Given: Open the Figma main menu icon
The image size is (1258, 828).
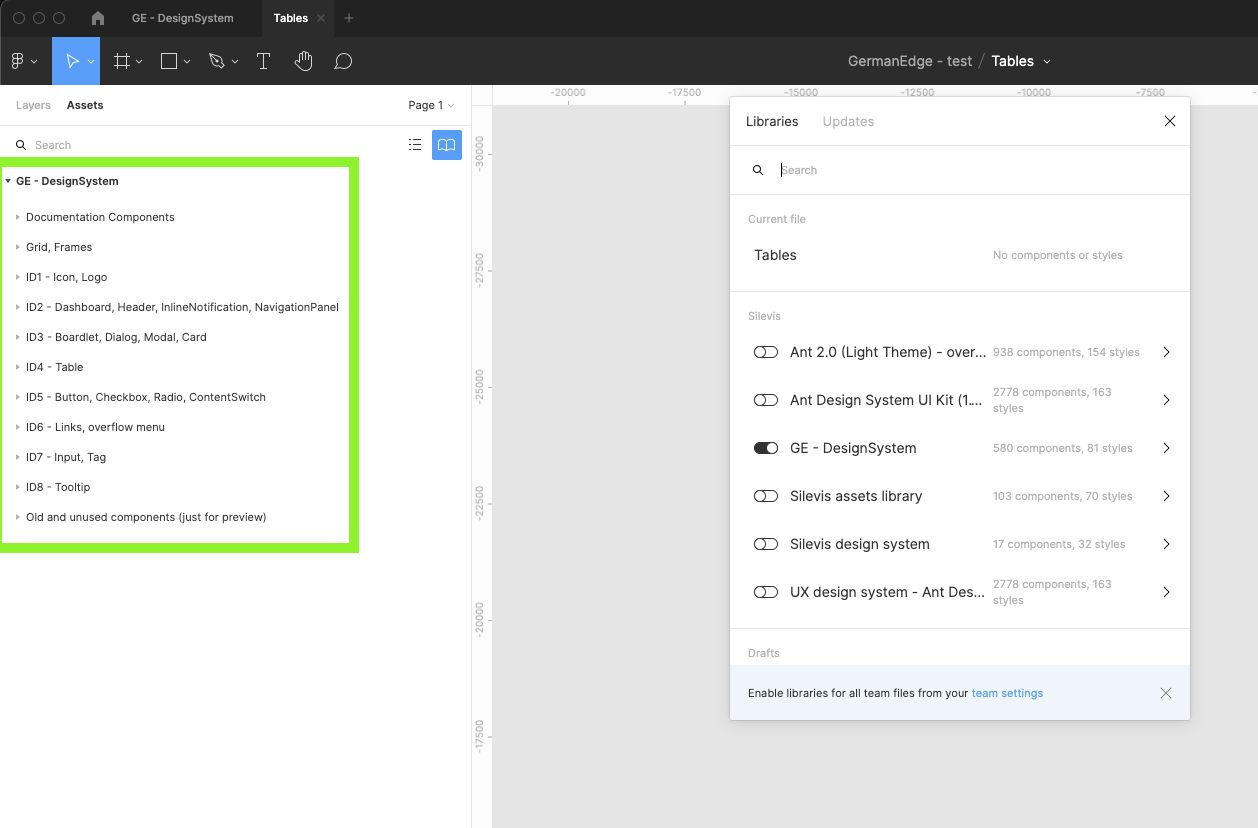Looking at the screenshot, I should point(18,61).
